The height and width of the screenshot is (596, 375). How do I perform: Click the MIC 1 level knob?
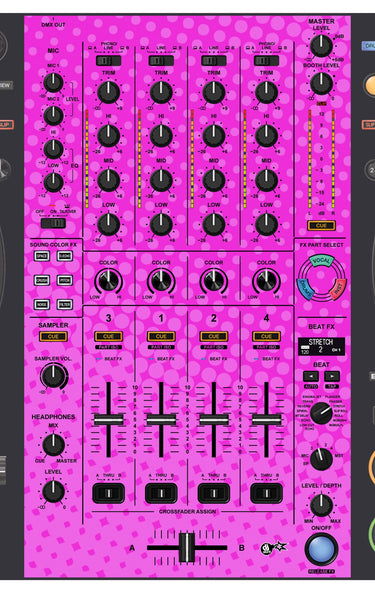[x=53, y=82]
